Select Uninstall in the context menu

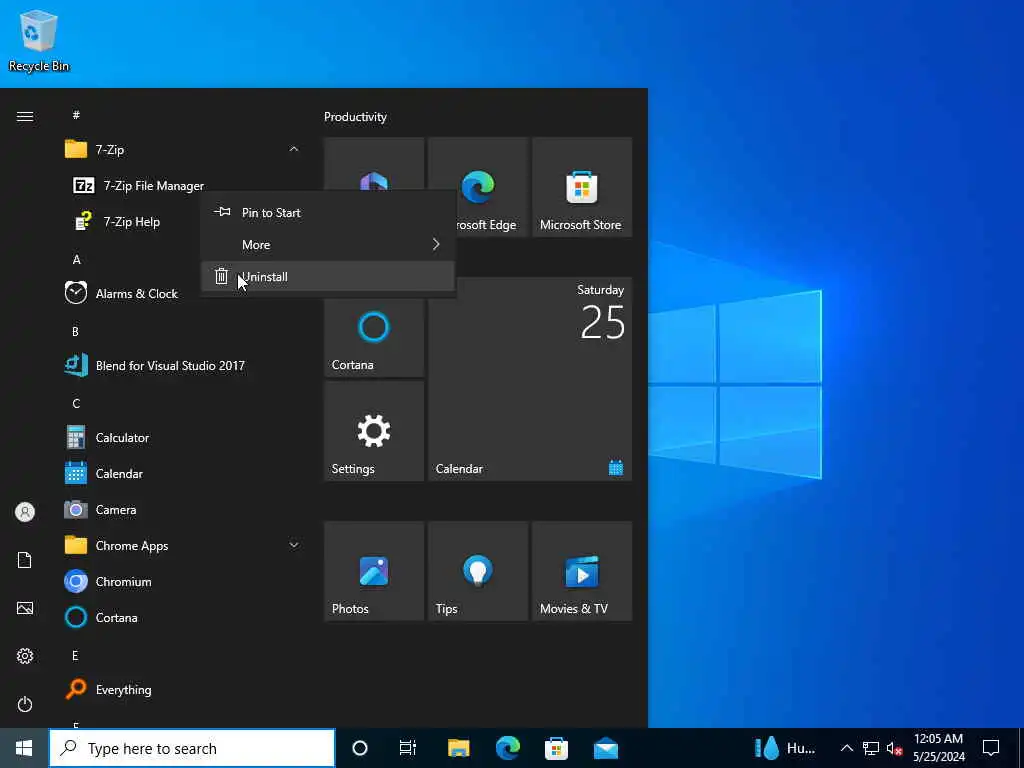(x=328, y=277)
